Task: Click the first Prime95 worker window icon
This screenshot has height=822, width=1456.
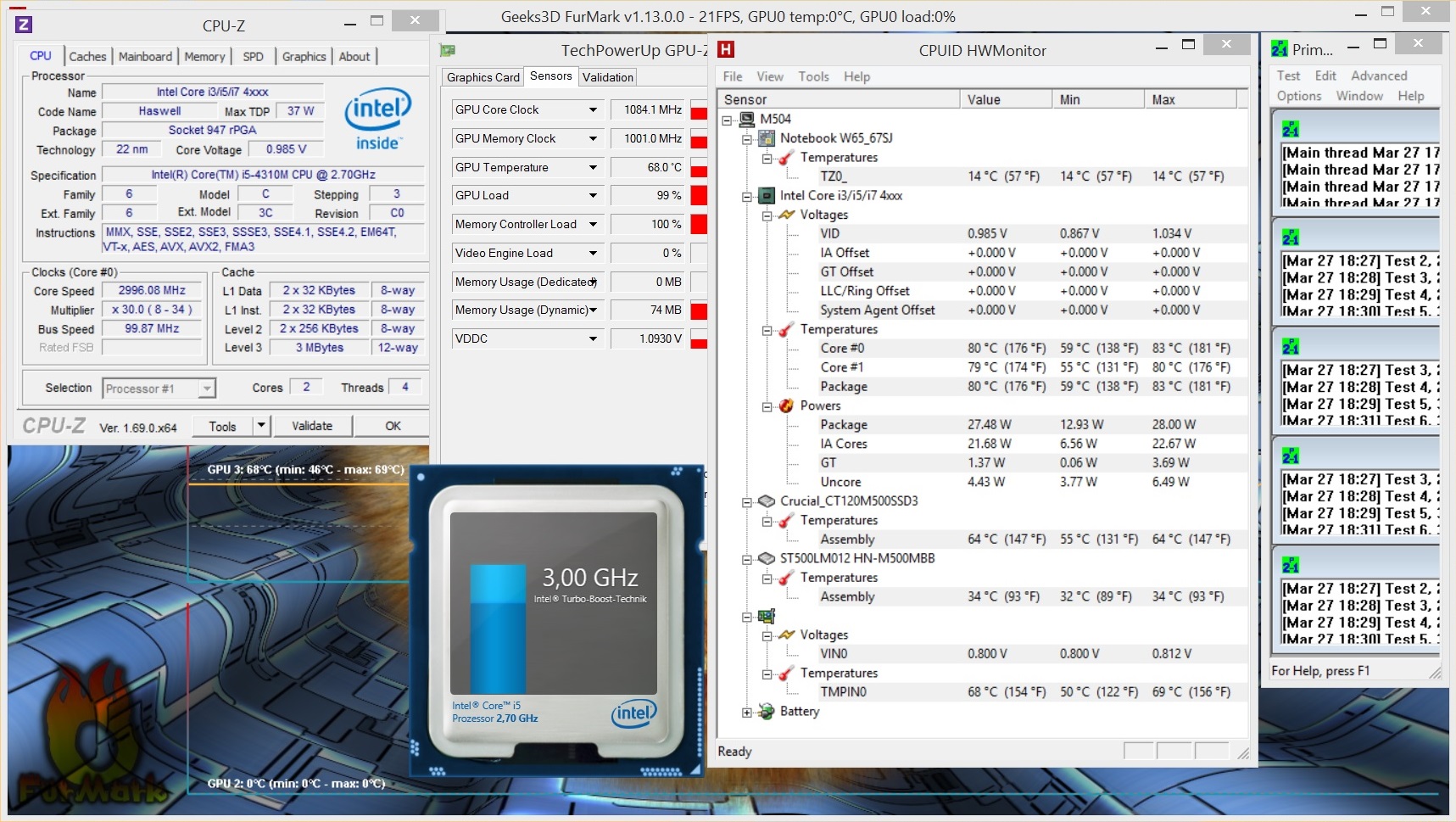Action: [1291, 130]
